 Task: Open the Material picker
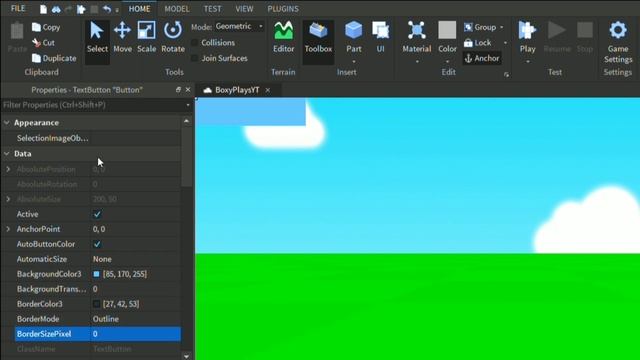pos(416,41)
